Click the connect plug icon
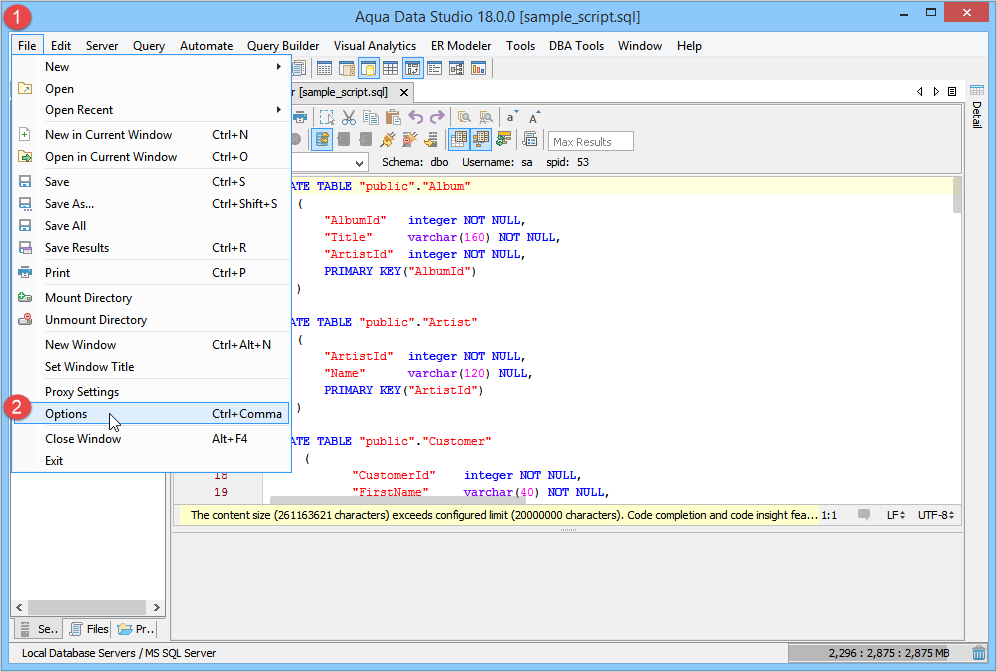This screenshot has width=997, height=672. click(x=388, y=140)
